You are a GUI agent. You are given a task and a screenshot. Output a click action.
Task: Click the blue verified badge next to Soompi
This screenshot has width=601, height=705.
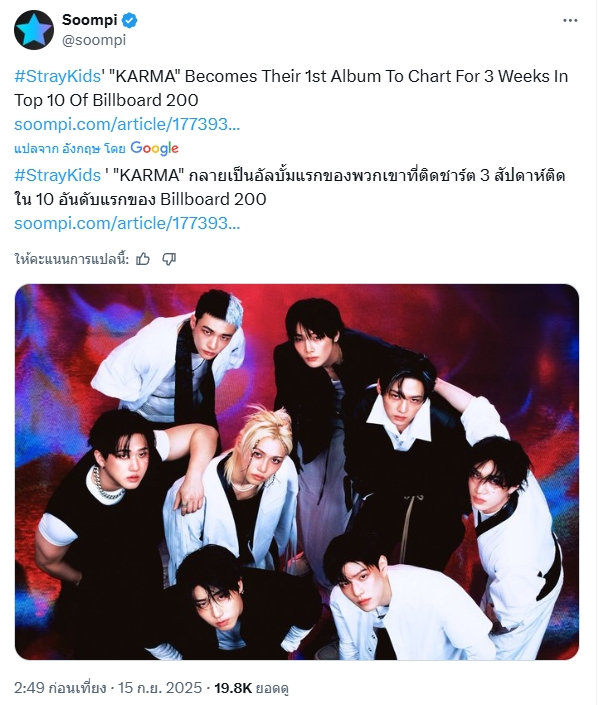[x=130, y=20]
